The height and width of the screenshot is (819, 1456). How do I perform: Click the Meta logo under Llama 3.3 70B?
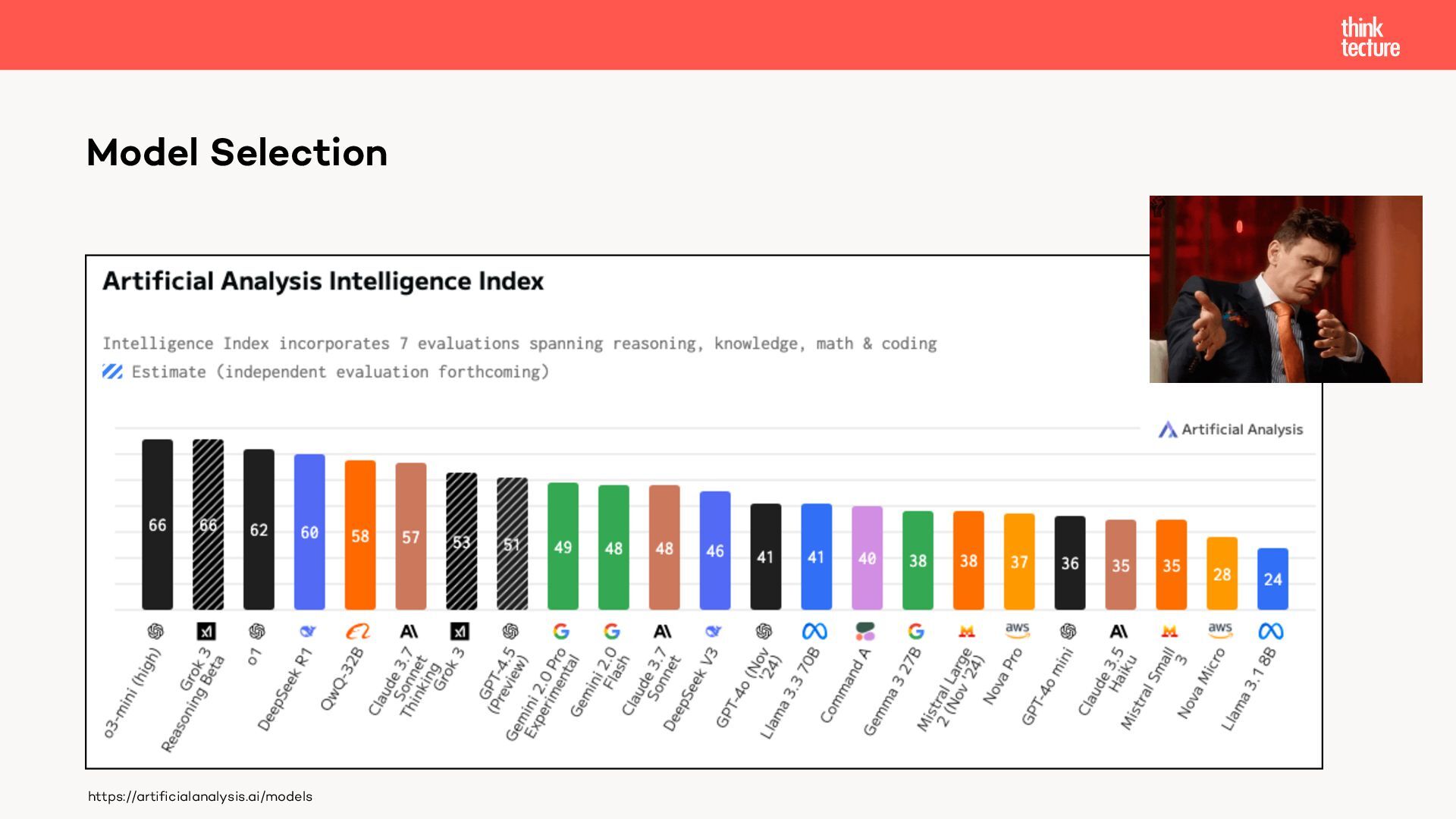click(814, 631)
